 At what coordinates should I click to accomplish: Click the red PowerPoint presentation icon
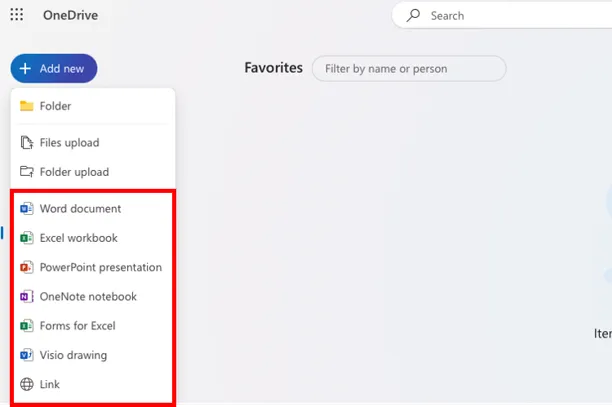coord(27,267)
